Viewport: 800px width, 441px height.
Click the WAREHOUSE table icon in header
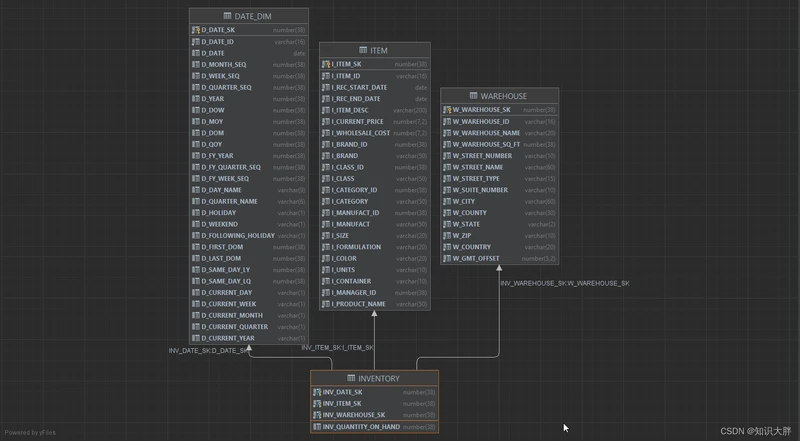point(473,96)
